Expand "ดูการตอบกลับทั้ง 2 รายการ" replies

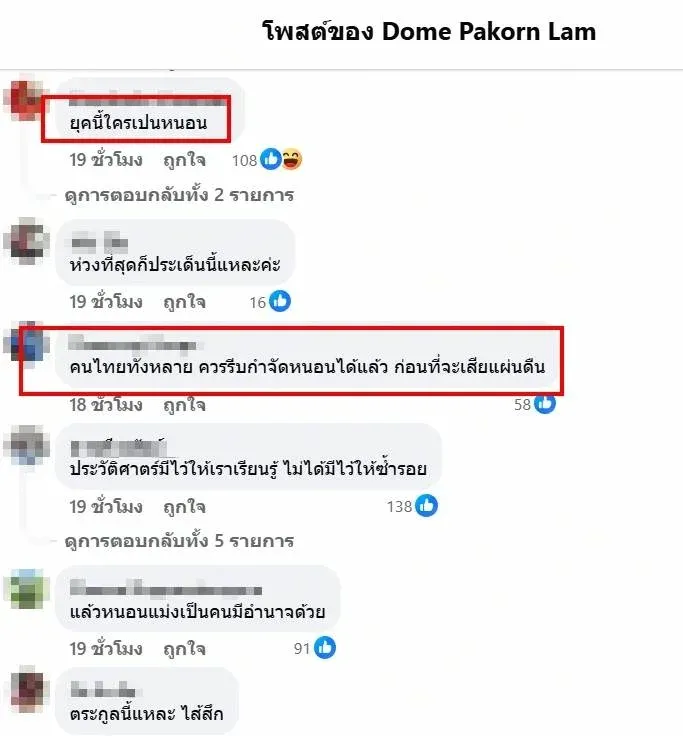(179, 195)
